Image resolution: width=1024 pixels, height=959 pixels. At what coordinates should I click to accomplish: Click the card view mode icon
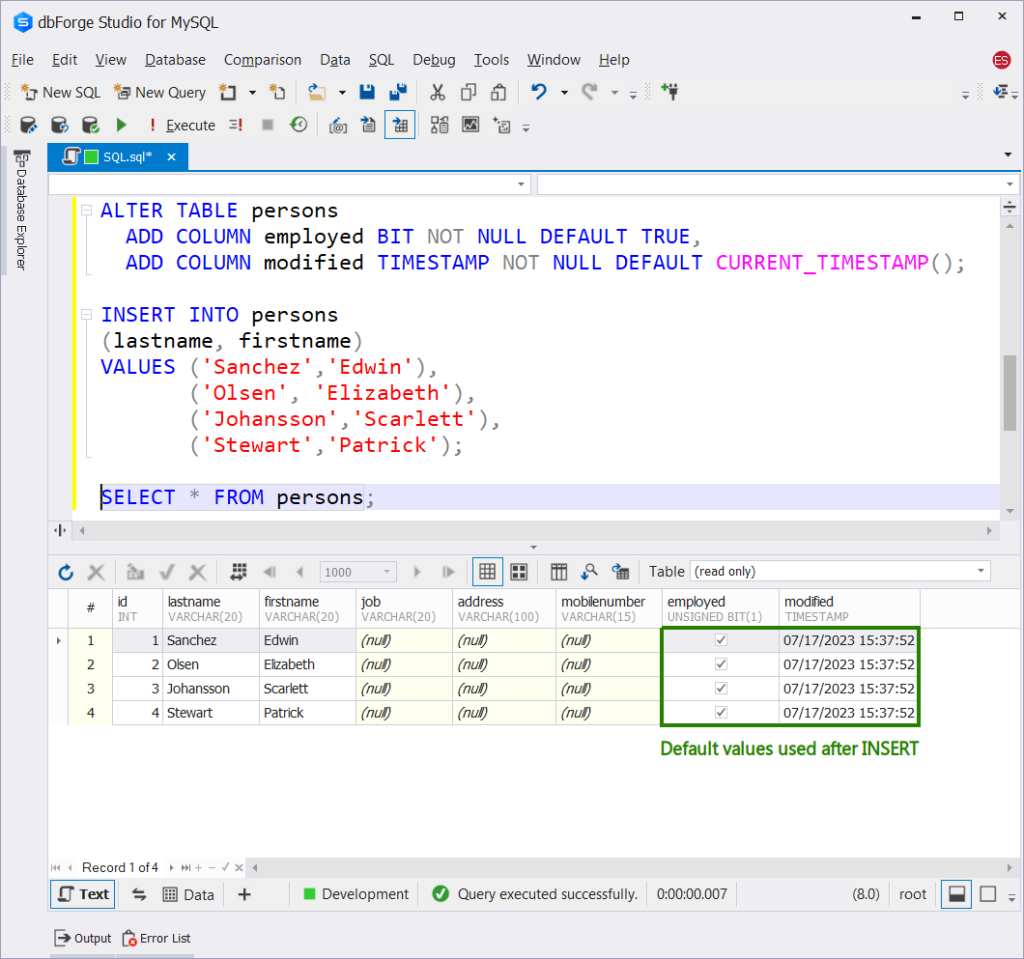[519, 572]
